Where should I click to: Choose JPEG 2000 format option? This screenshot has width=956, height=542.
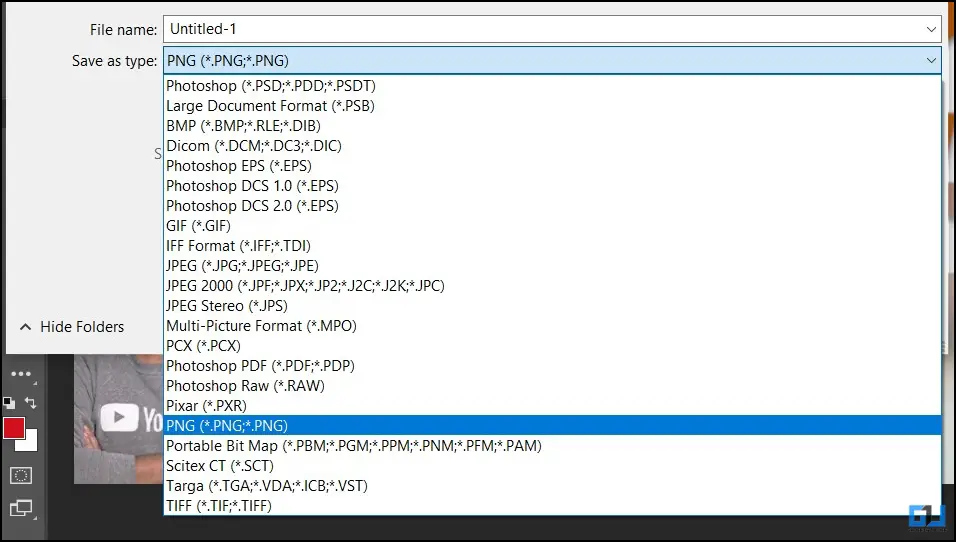pos(552,286)
